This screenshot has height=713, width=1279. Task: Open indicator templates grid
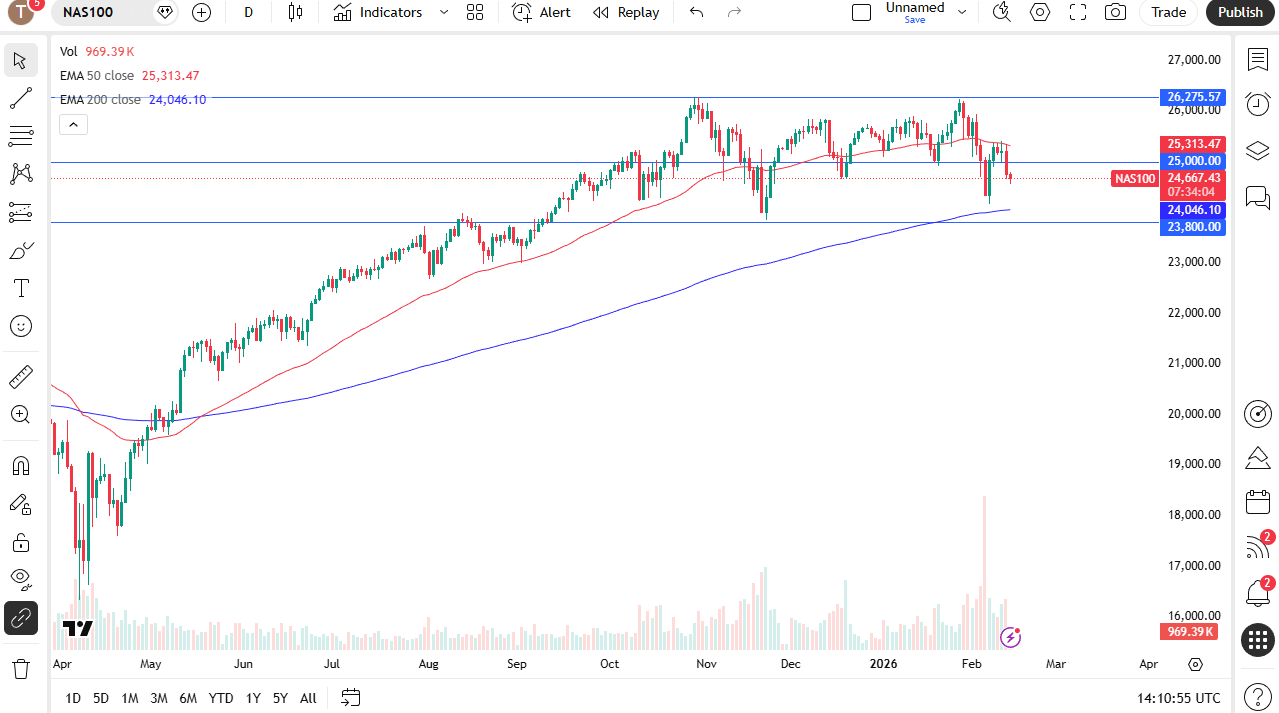click(474, 12)
